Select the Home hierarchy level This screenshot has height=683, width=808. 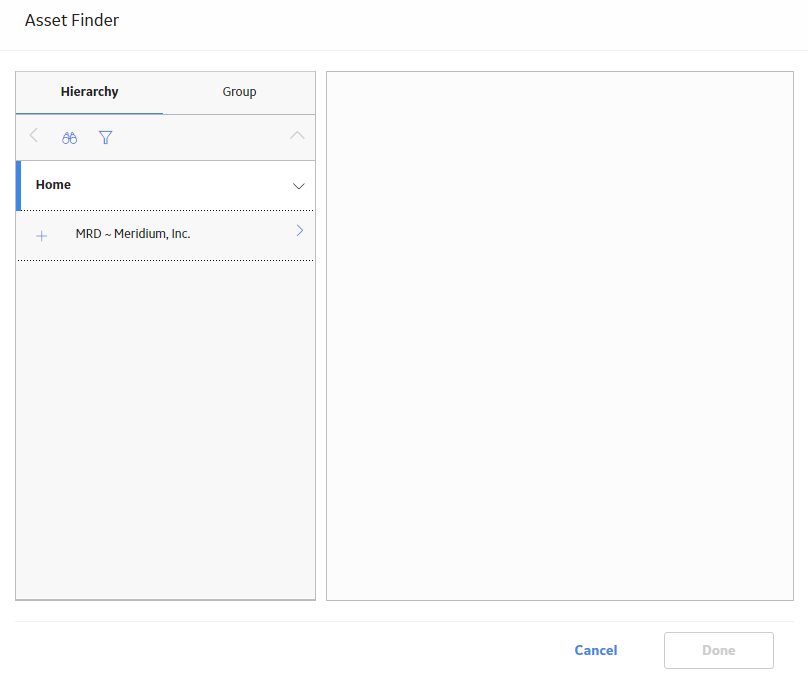165,186
